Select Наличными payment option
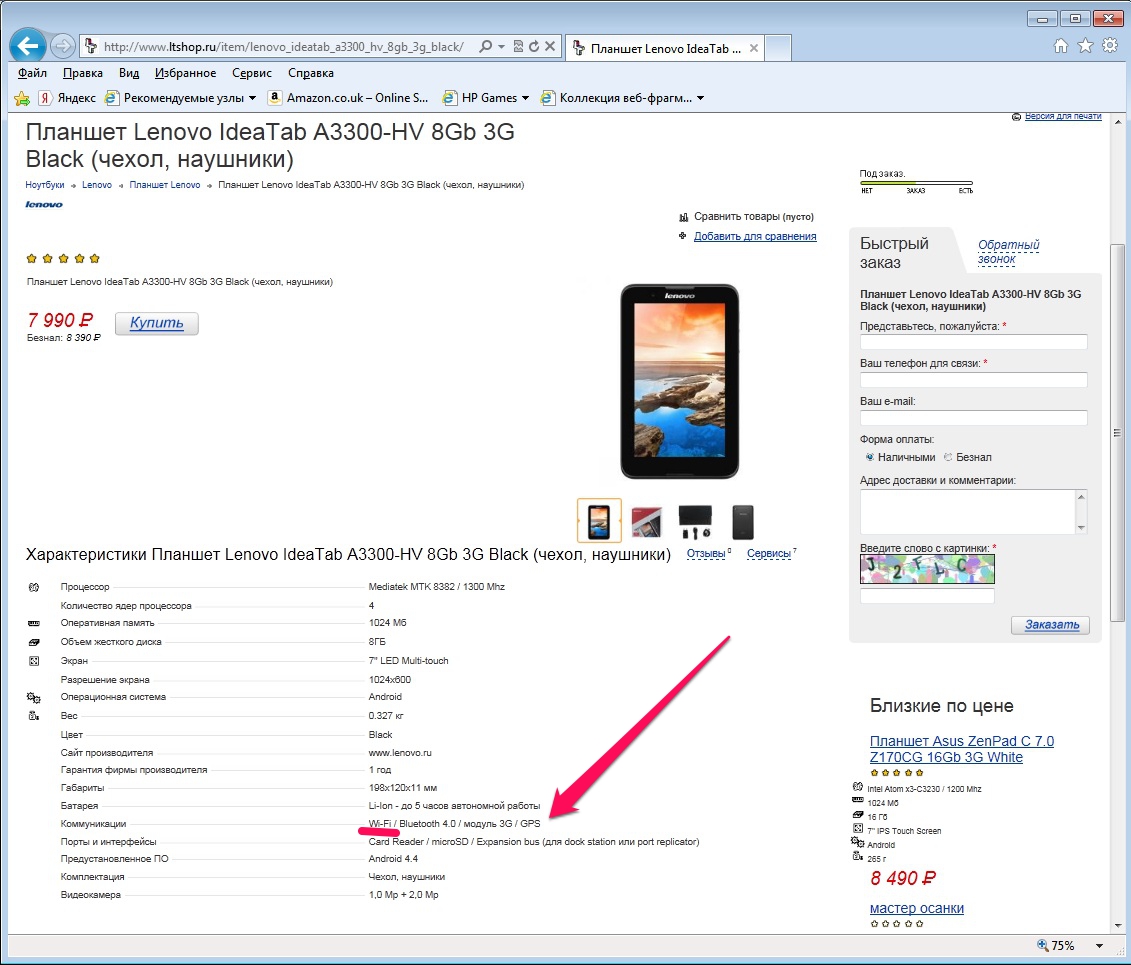Image resolution: width=1131 pixels, height=965 pixels. pyautogui.click(x=870, y=457)
